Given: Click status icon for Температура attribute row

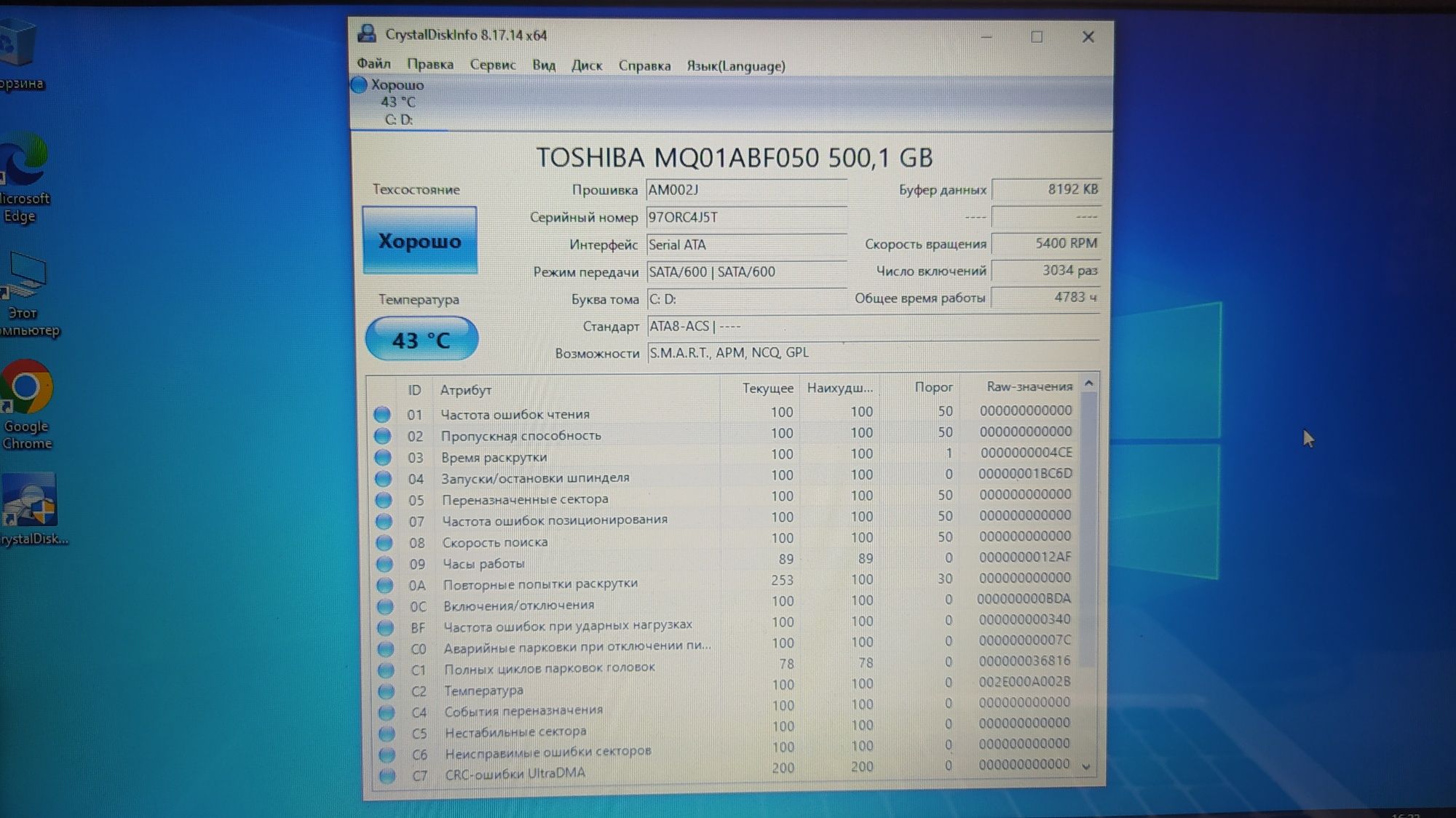Looking at the screenshot, I should 387,691.
